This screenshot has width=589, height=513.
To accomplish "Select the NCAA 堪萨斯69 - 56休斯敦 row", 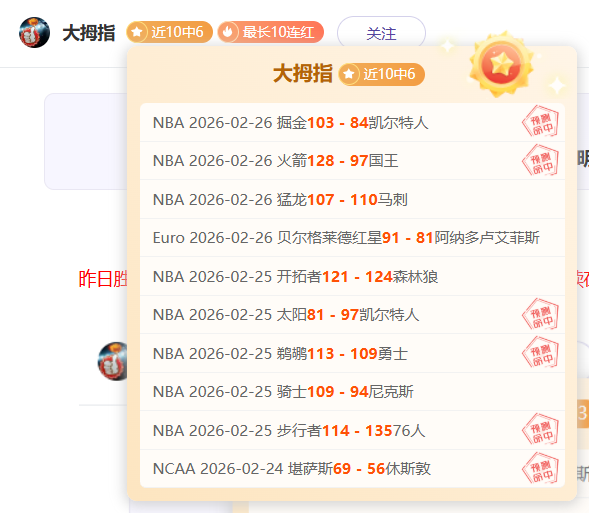I will pyautogui.click(x=352, y=469).
